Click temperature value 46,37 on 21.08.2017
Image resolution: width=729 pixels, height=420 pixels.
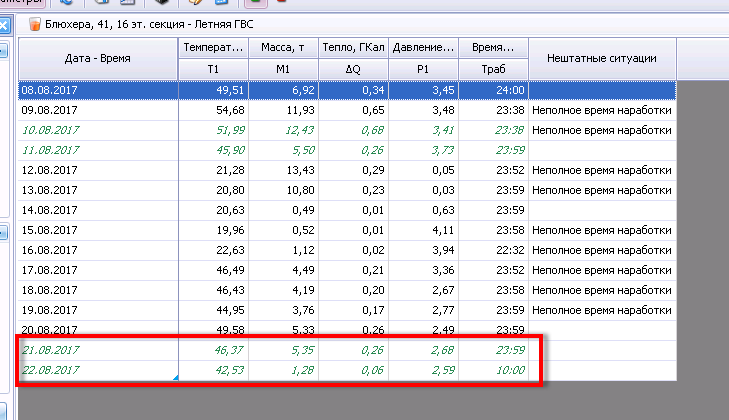pyautogui.click(x=230, y=350)
